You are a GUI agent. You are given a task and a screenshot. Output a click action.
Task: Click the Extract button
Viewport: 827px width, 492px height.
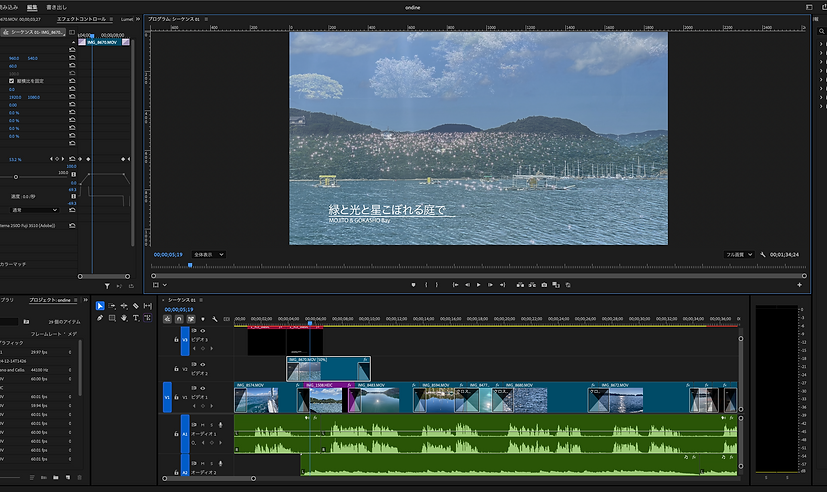coord(532,285)
